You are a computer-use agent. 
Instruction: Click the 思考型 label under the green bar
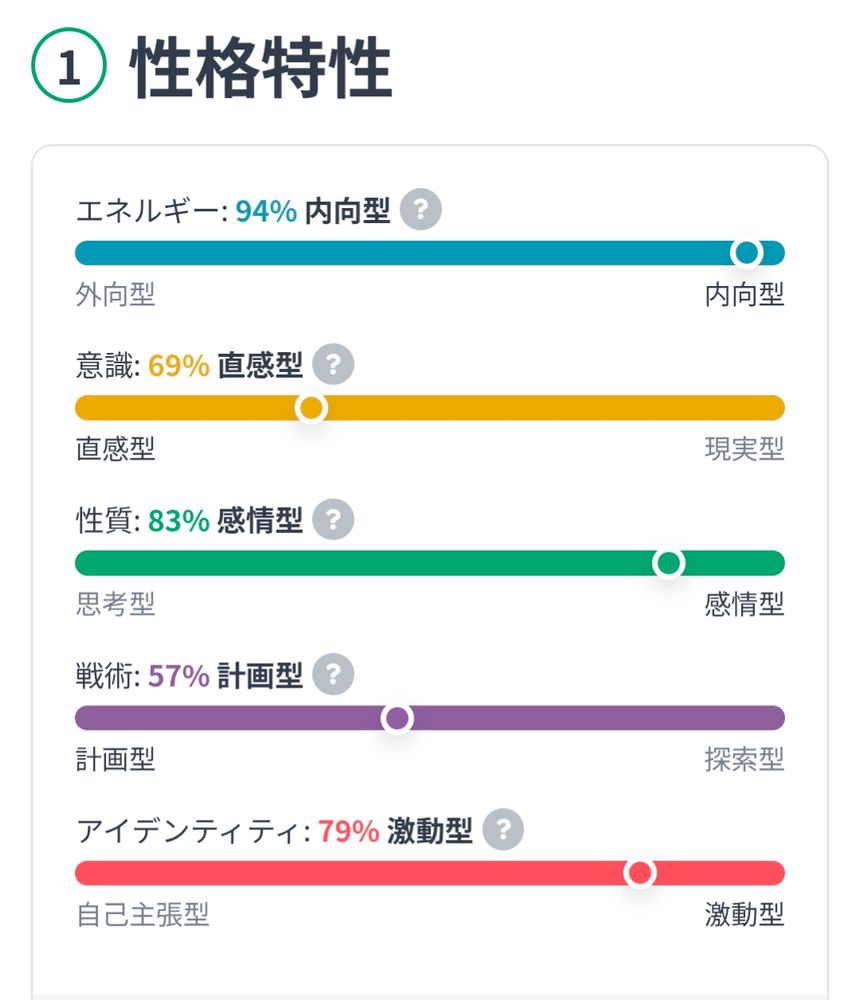[x=115, y=604]
